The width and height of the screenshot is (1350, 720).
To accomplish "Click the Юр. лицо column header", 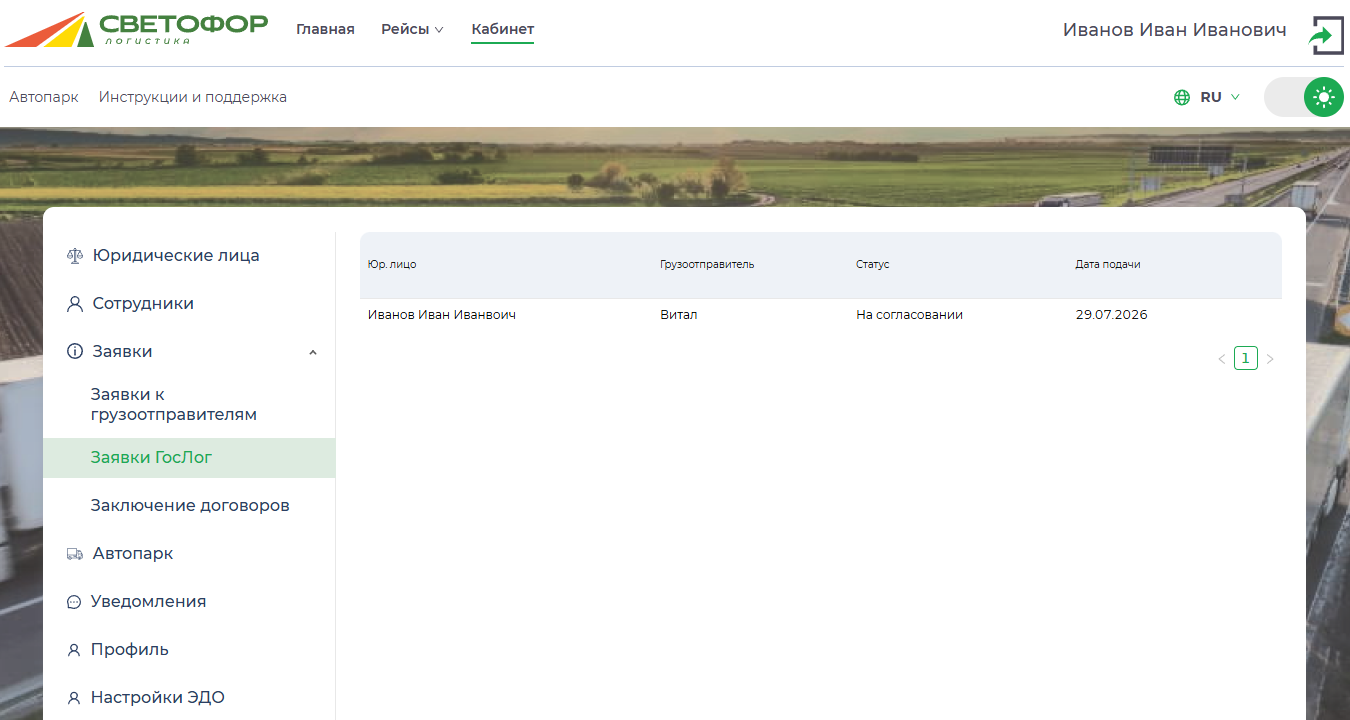I will click(392, 264).
